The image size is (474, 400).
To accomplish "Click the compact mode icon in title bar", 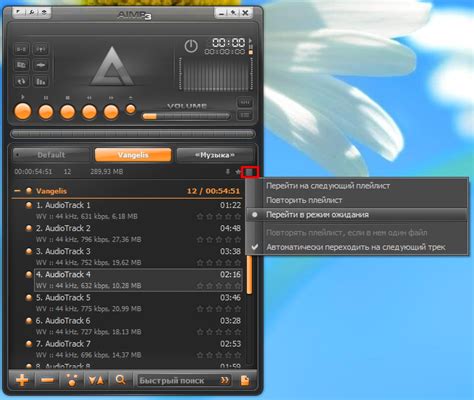I will coord(44,12).
